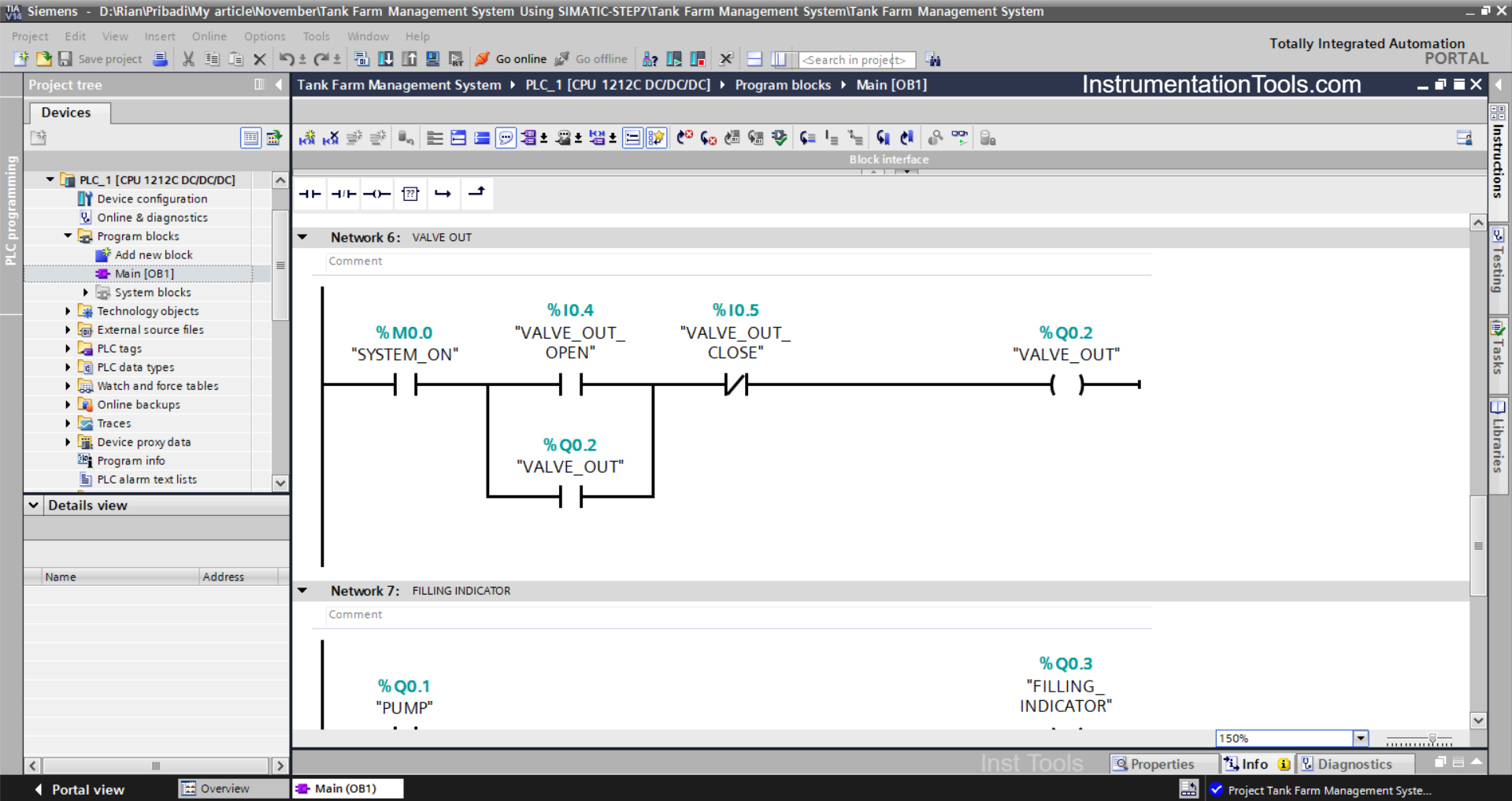1512x801 pixels.
Task: Insert a normally closed contact
Action: click(343, 194)
